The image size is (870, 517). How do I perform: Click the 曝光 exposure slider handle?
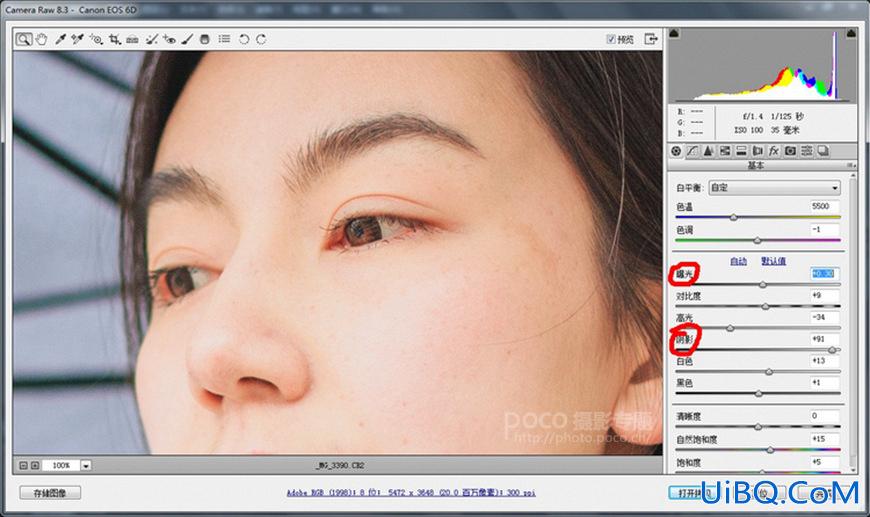[762, 285]
